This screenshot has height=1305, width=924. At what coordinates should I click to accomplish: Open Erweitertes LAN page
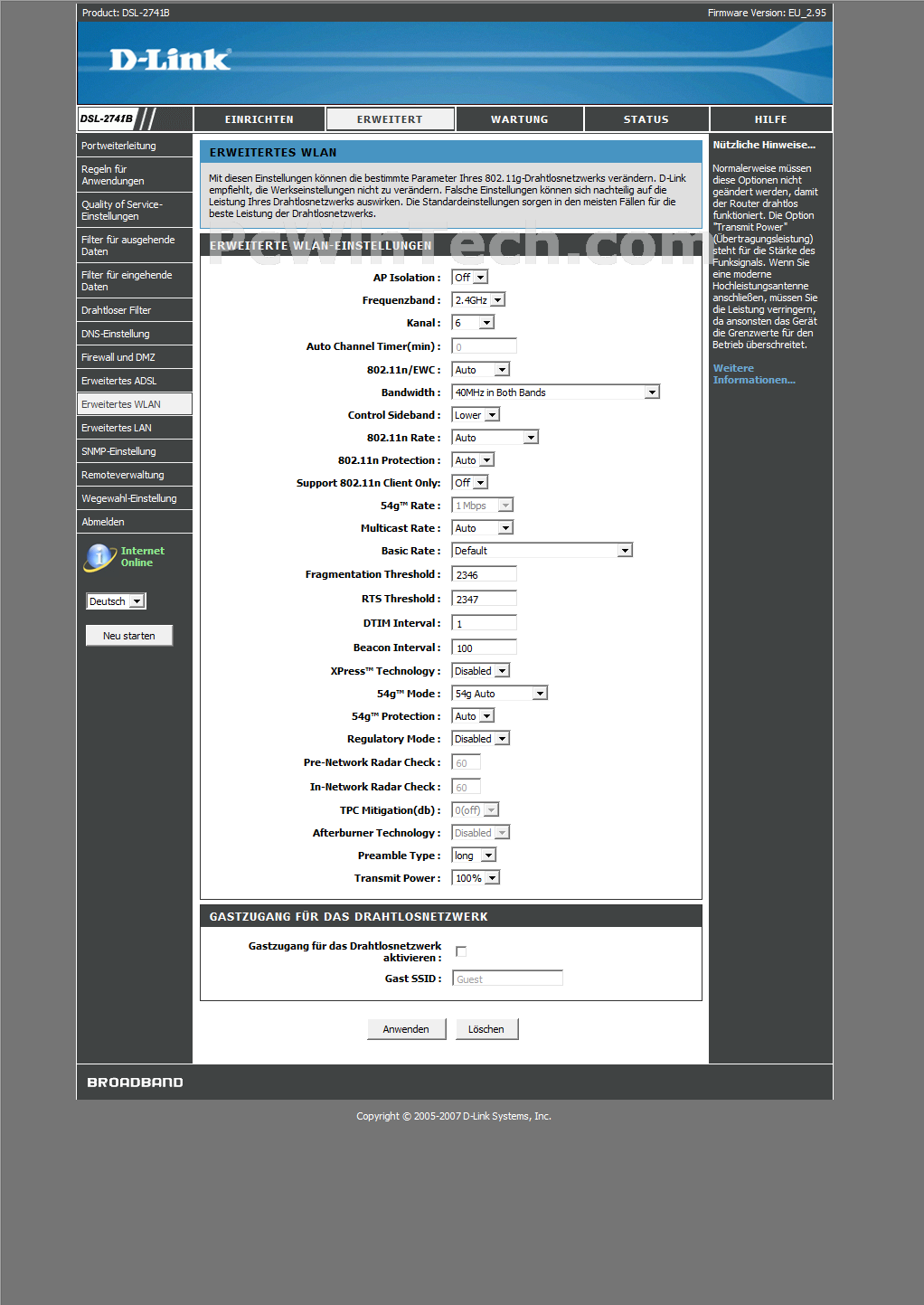(135, 428)
